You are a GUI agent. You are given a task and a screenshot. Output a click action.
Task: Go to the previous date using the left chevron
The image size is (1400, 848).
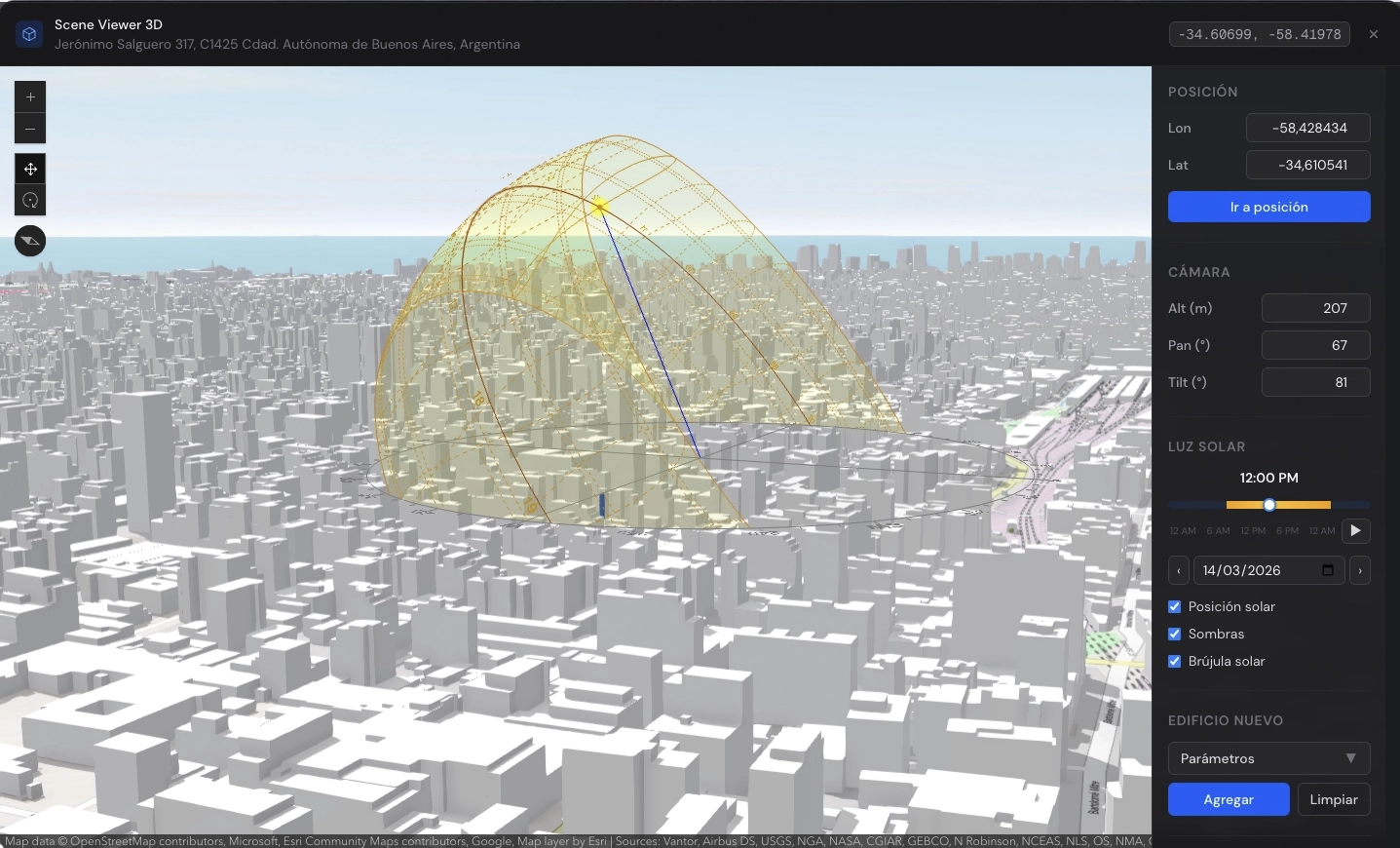coord(1179,570)
